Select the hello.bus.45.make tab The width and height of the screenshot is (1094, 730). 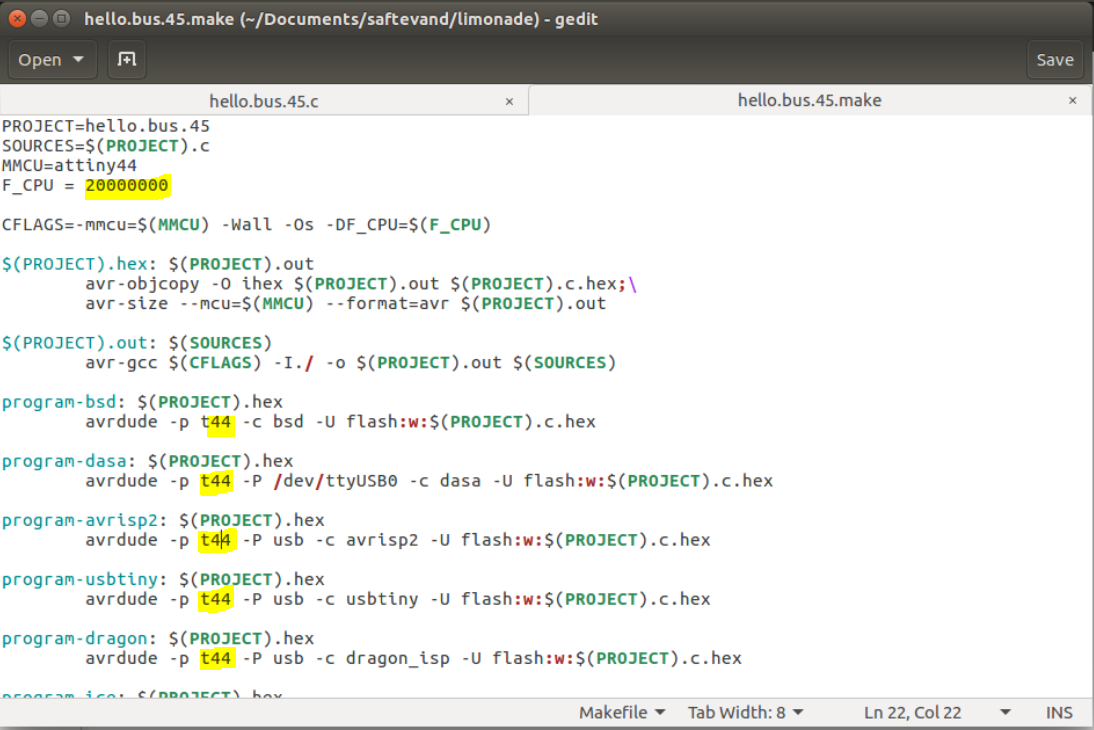[x=809, y=100]
